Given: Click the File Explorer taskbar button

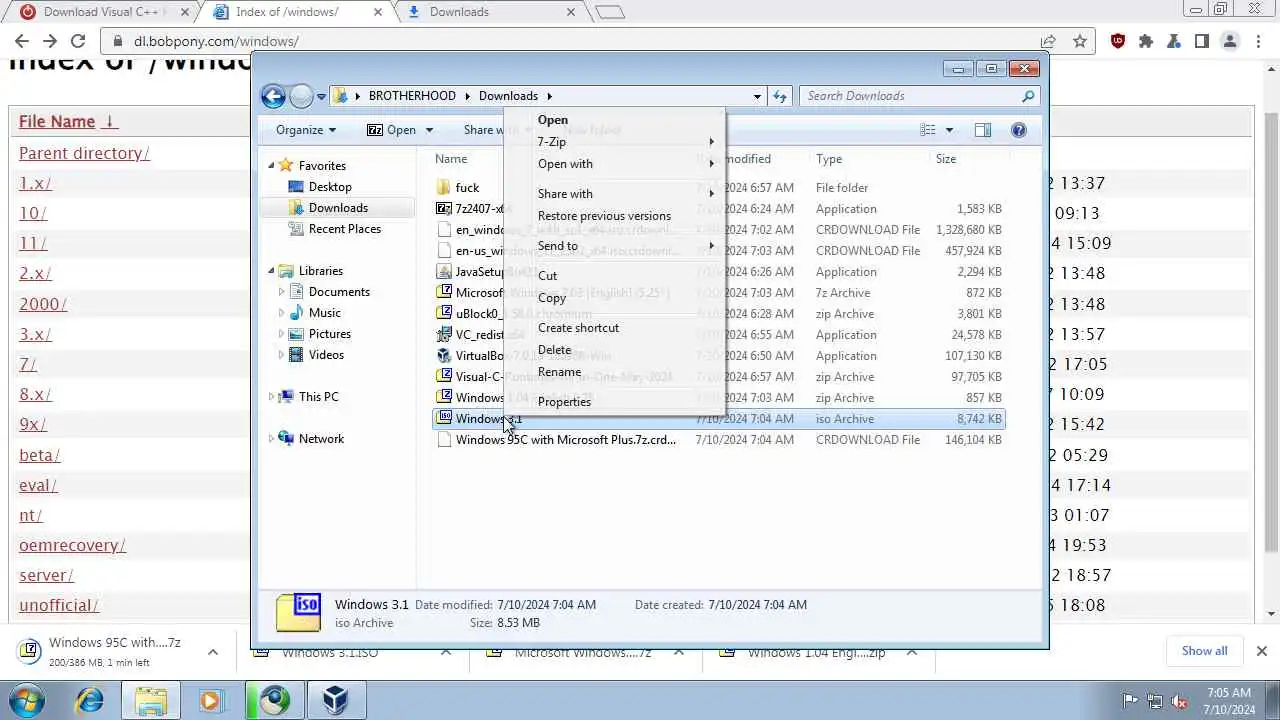Looking at the screenshot, I should pos(150,700).
